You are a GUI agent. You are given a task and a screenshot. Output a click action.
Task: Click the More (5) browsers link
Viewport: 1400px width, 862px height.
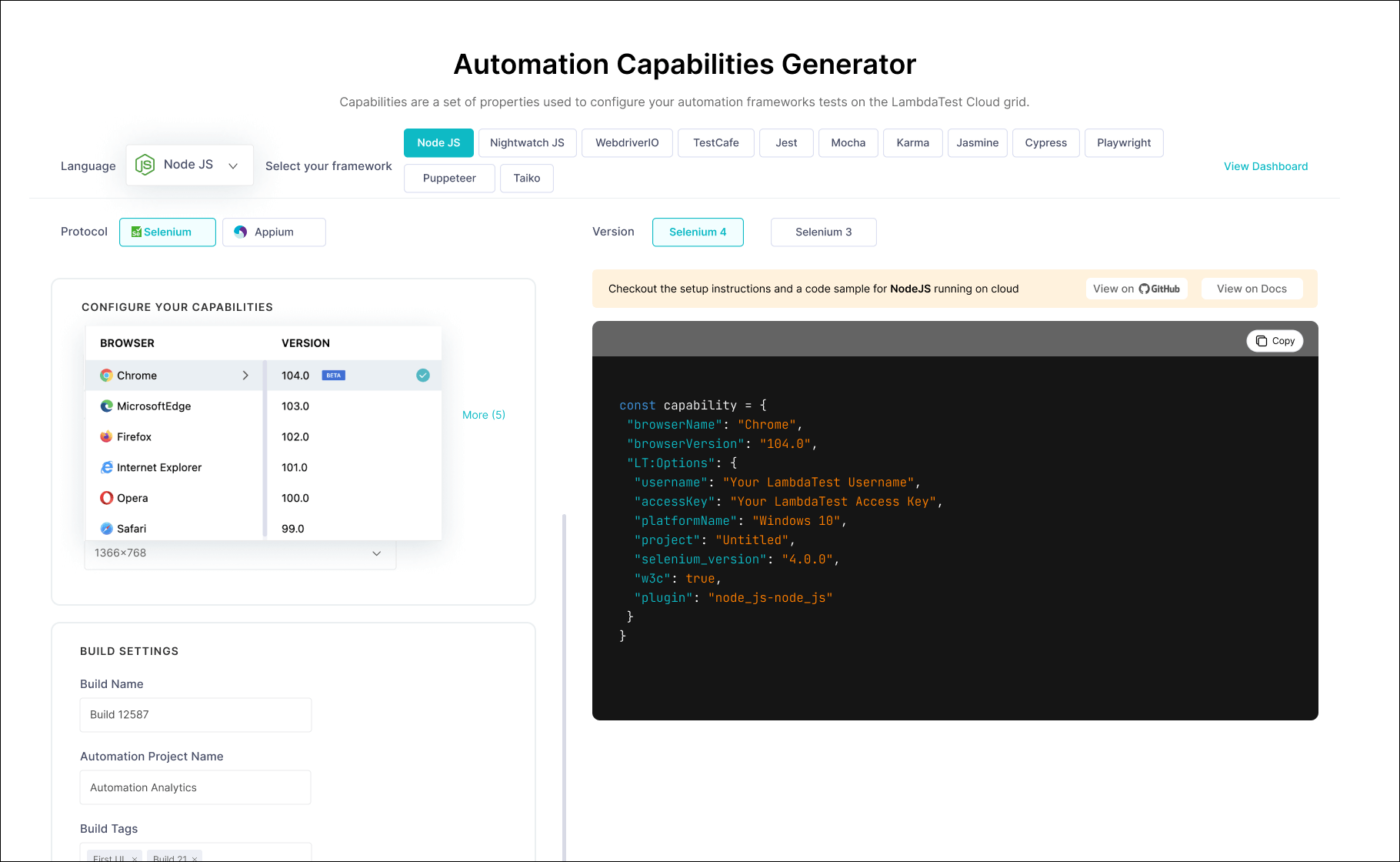[483, 414]
